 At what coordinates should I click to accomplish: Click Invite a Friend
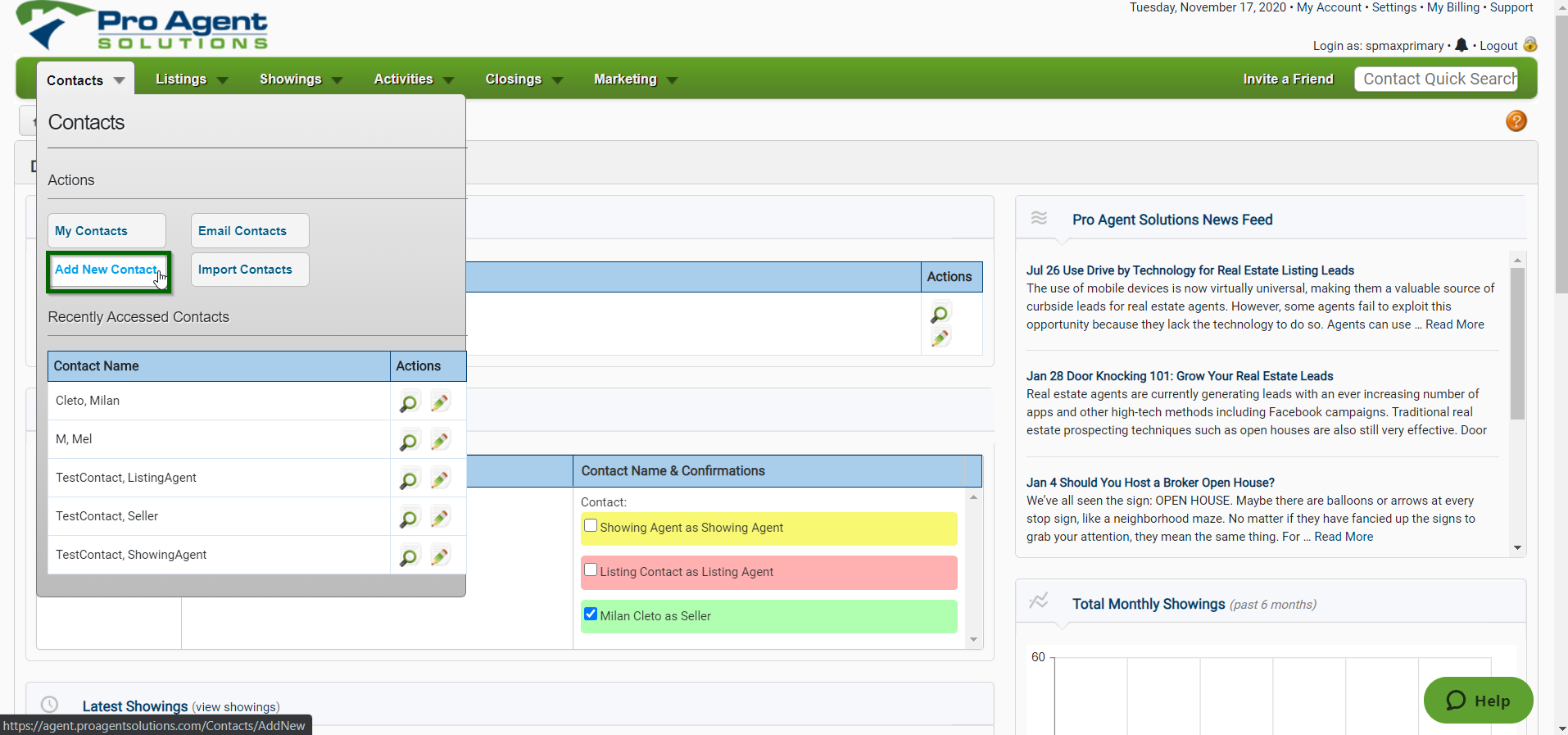(x=1288, y=79)
